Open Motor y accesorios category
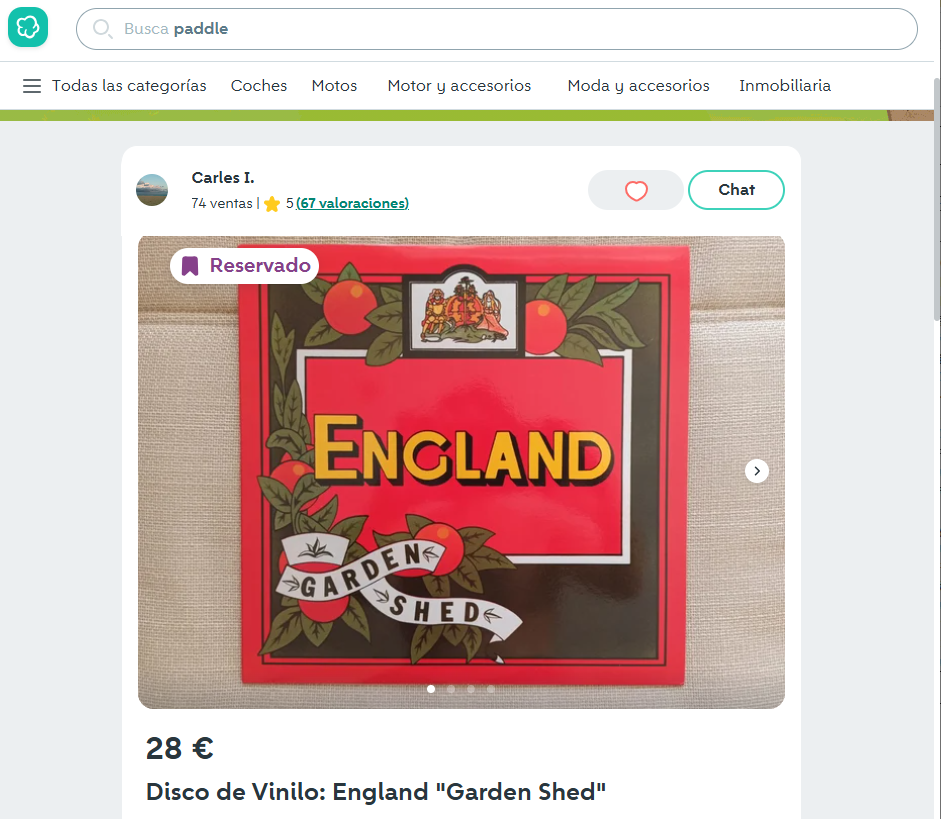Image resolution: width=941 pixels, height=819 pixels. (x=459, y=86)
